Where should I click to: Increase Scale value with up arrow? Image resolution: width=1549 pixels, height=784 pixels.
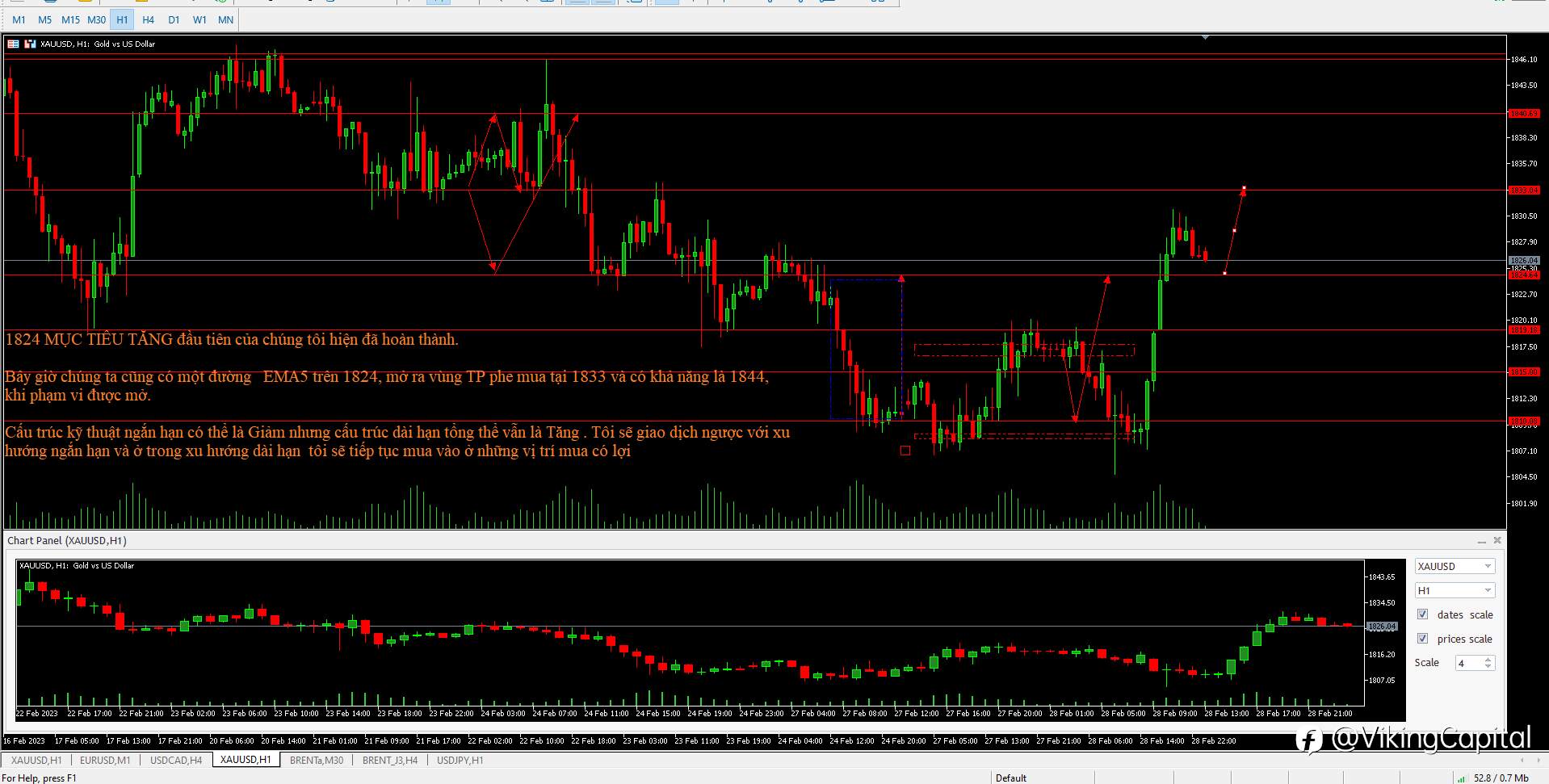coord(1488,659)
